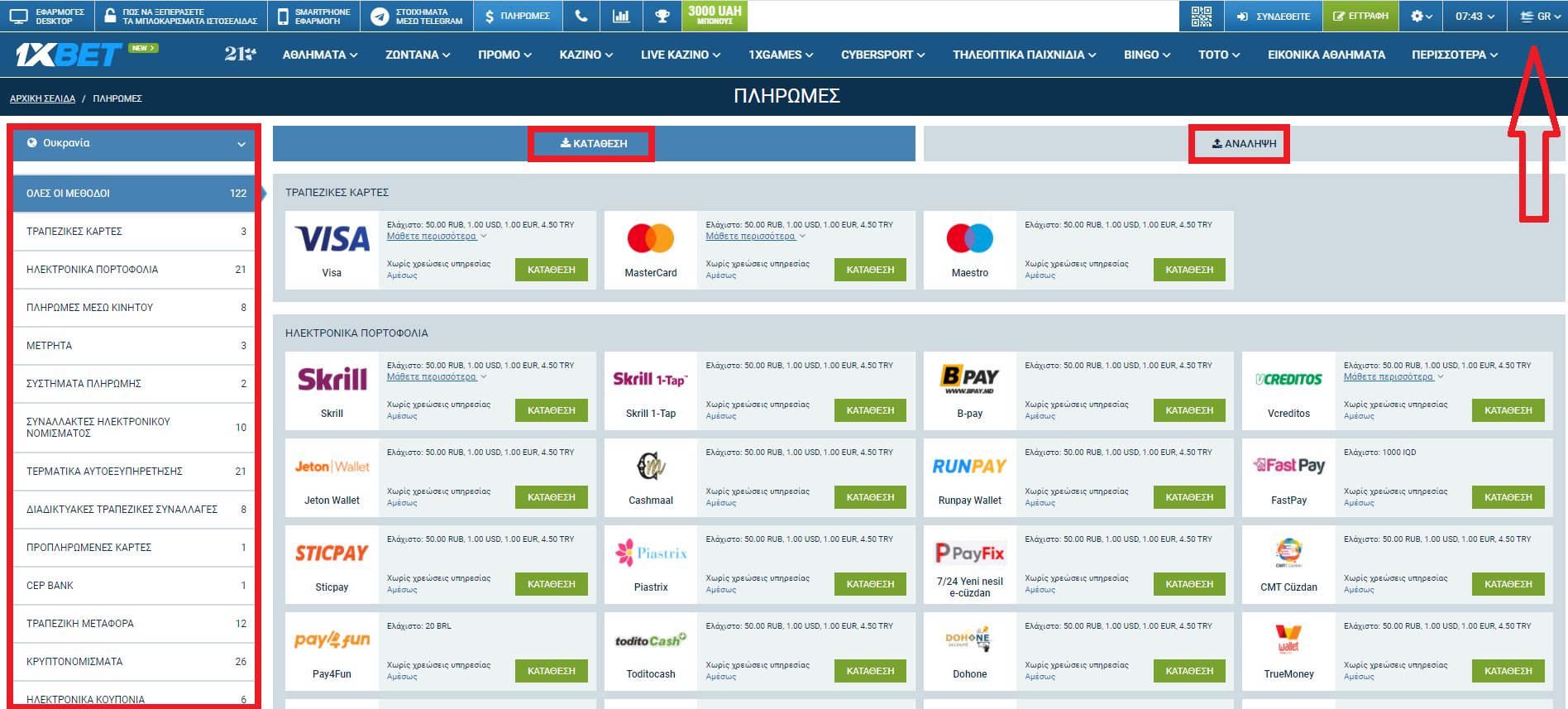Click the trophy results icon
1568x709 pixels.
662,16
